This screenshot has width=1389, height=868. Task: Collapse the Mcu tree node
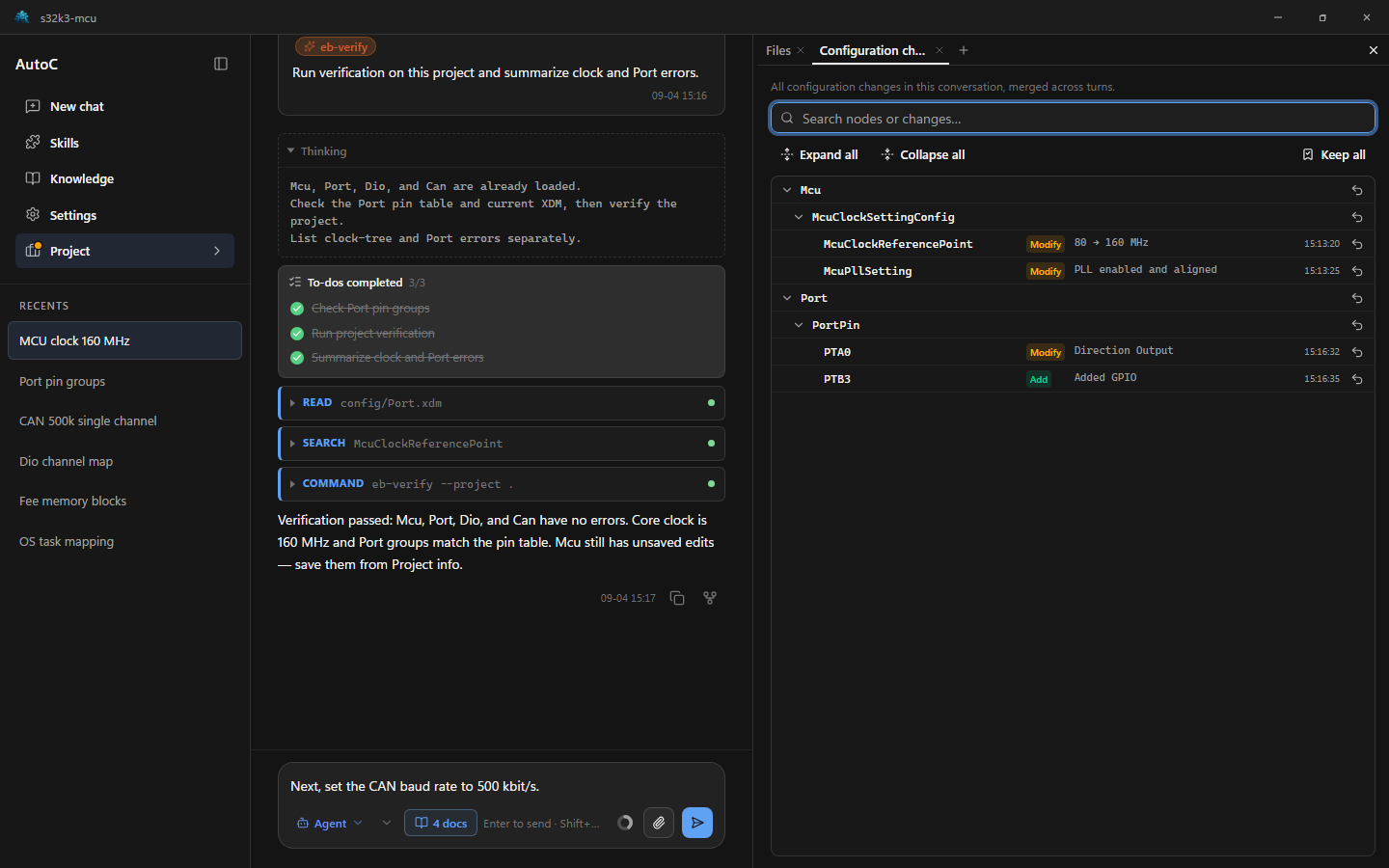pos(787,190)
